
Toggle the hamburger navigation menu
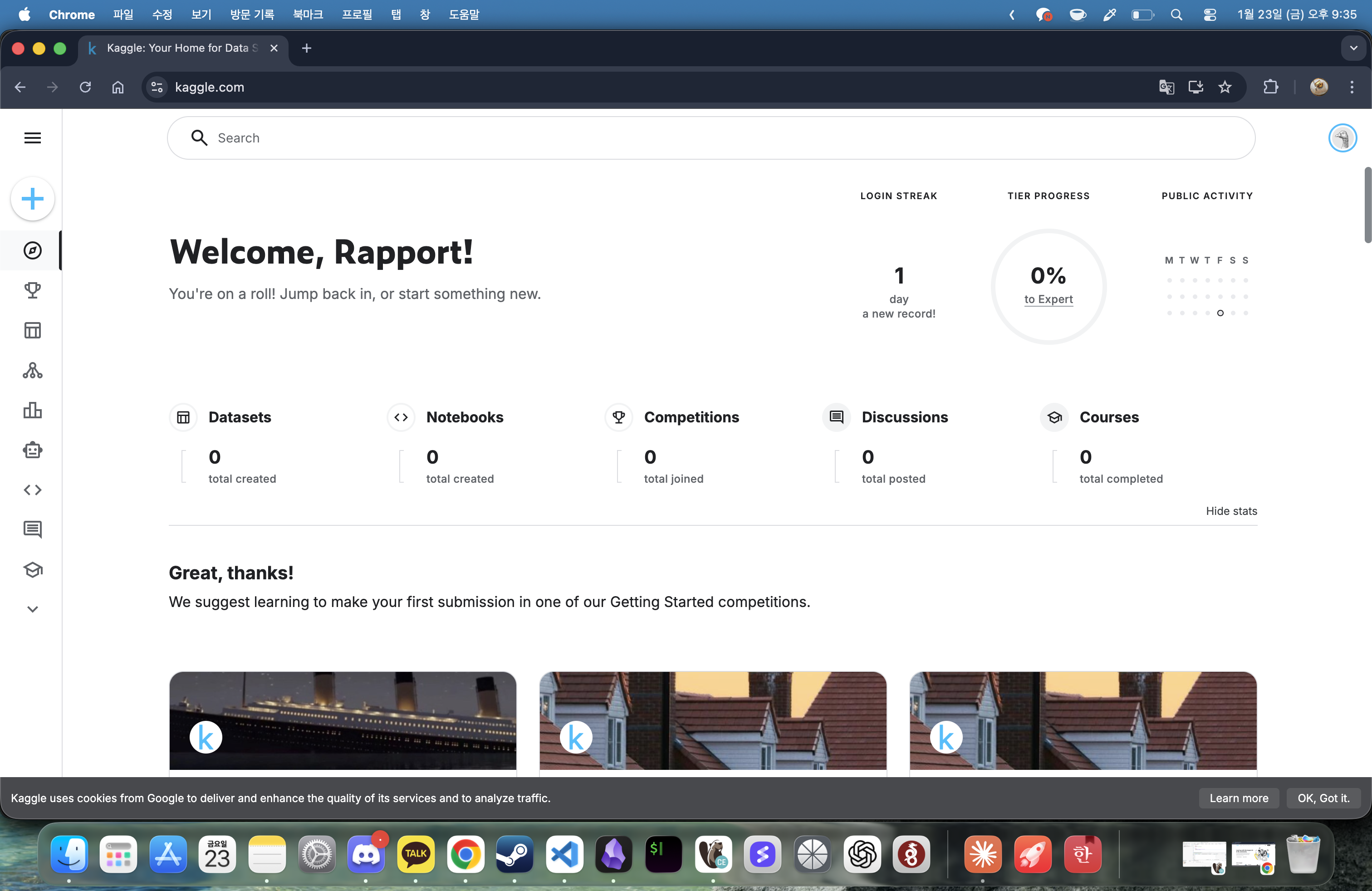click(x=32, y=138)
